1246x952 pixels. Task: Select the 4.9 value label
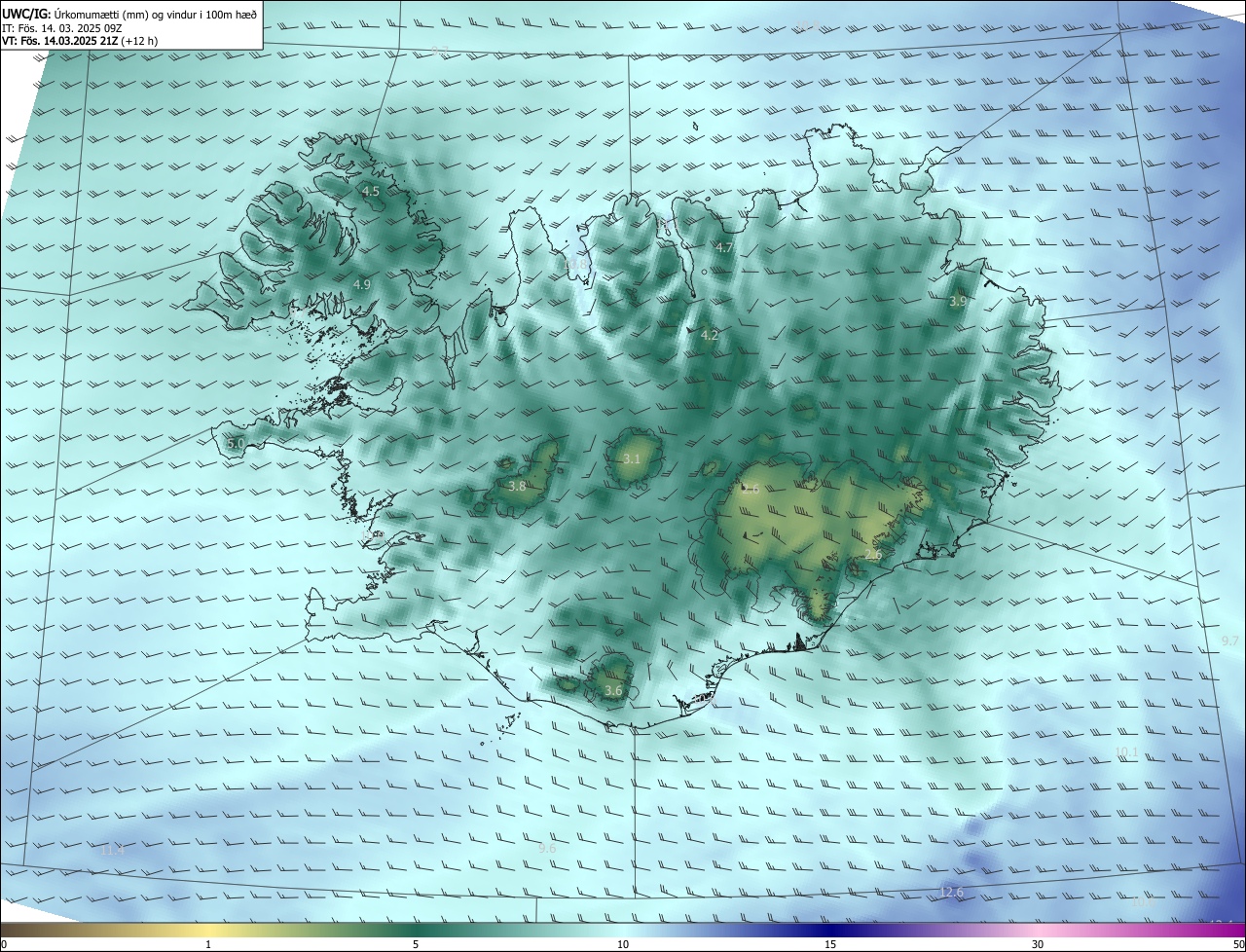361,285
